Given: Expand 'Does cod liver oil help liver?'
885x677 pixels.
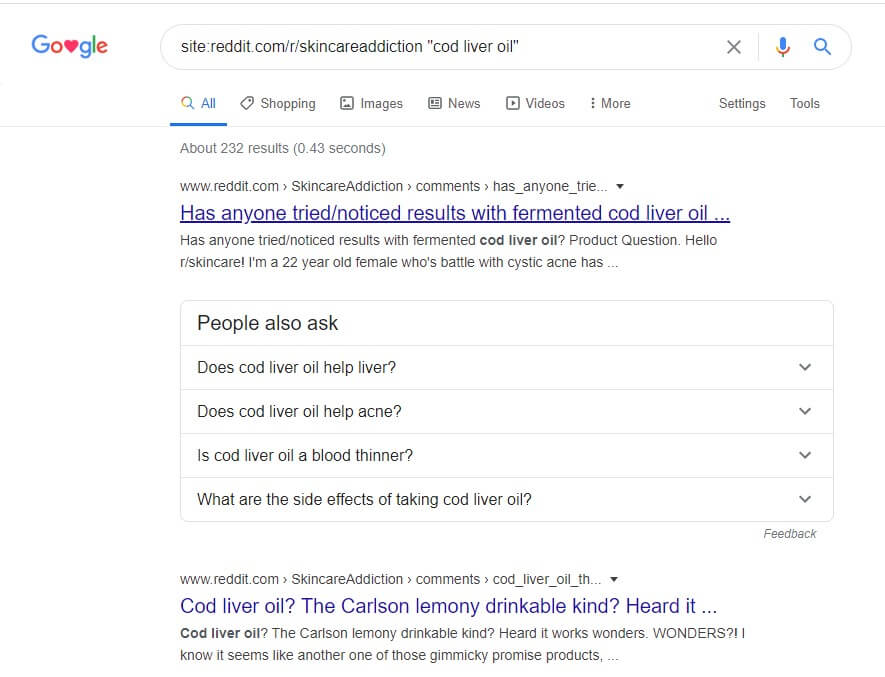Looking at the screenshot, I should [x=506, y=368].
